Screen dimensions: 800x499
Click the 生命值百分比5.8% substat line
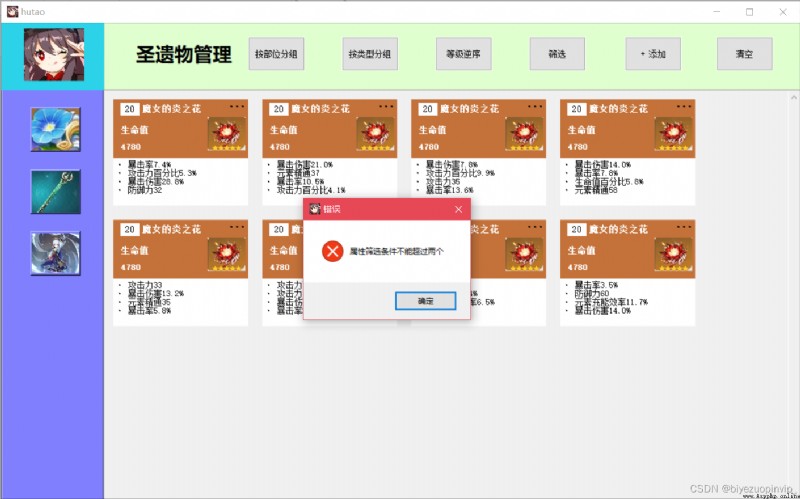click(x=609, y=181)
